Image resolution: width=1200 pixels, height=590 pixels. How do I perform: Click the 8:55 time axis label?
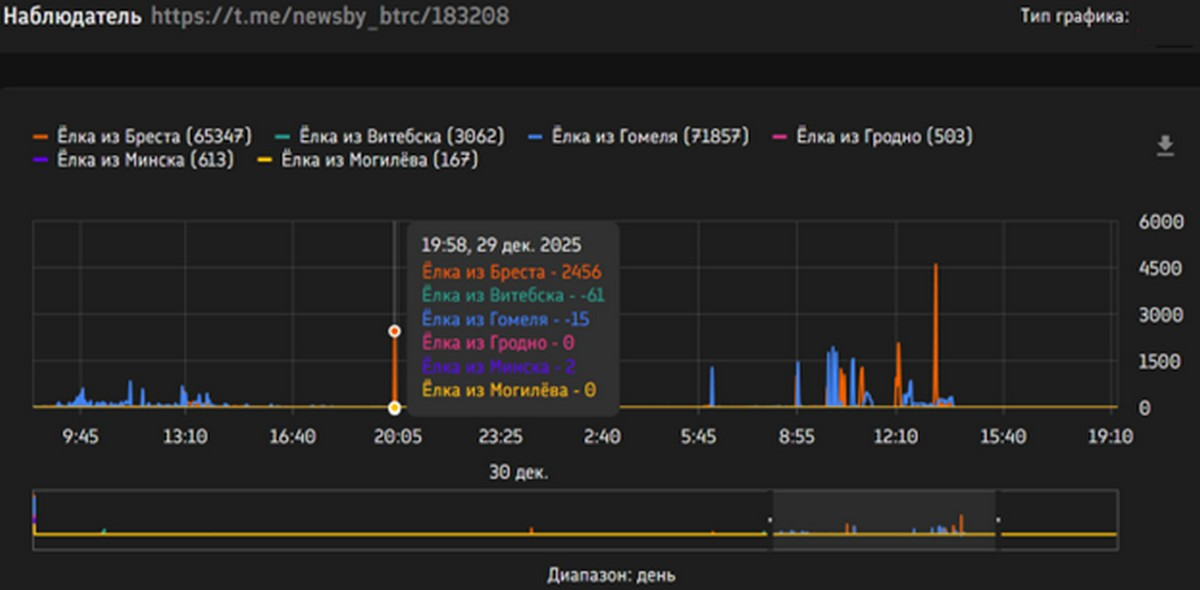[796, 436]
